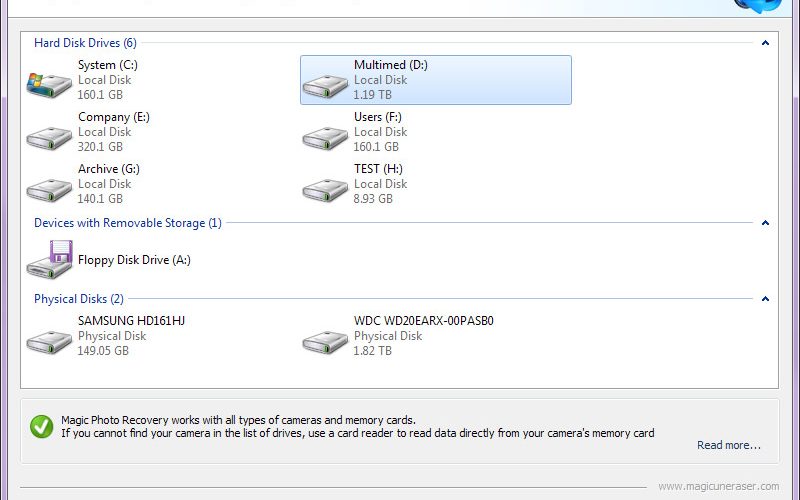Visit the www.magicuneraser.com link
Viewport: 800px width, 500px height.
click(x=718, y=487)
